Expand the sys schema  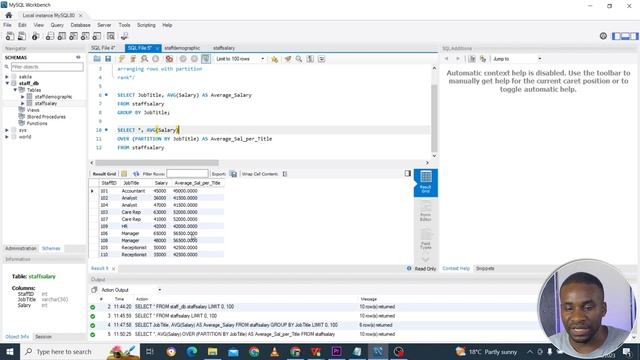pyautogui.click(x=7, y=130)
